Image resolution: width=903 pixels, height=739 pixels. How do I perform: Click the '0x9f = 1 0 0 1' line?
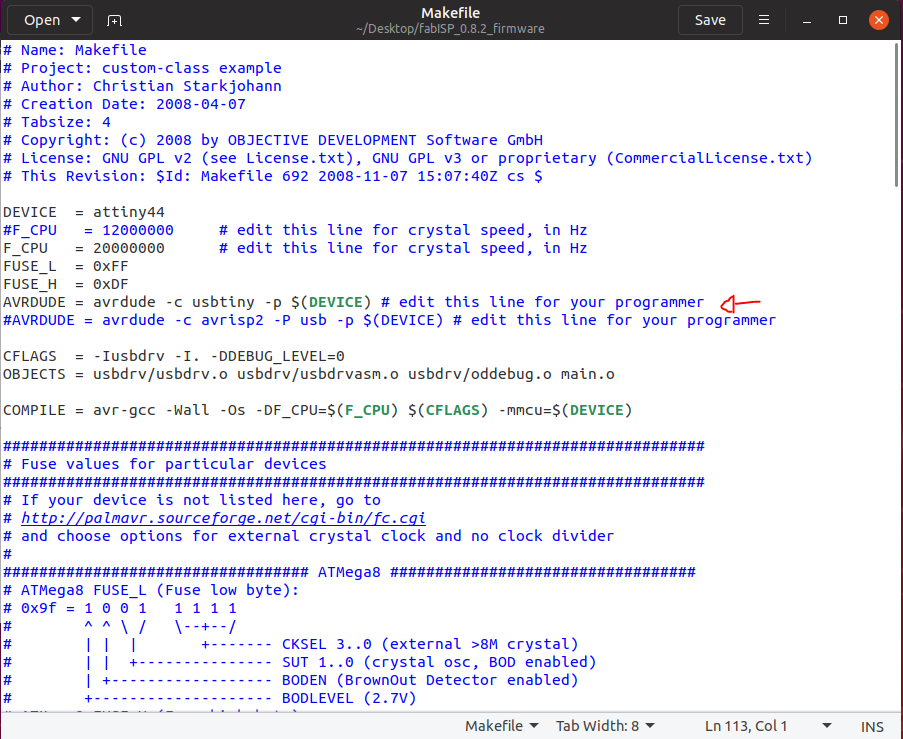pos(120,608)
